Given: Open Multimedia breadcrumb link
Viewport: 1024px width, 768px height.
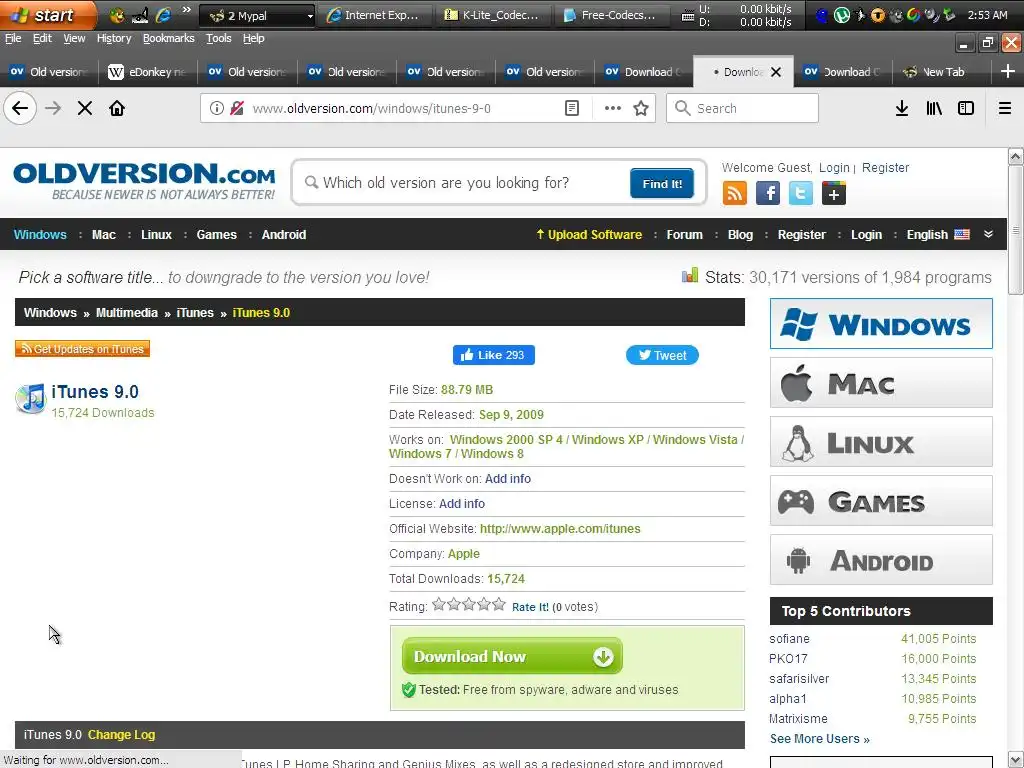Looking at the screenshot, I should 127,313.
